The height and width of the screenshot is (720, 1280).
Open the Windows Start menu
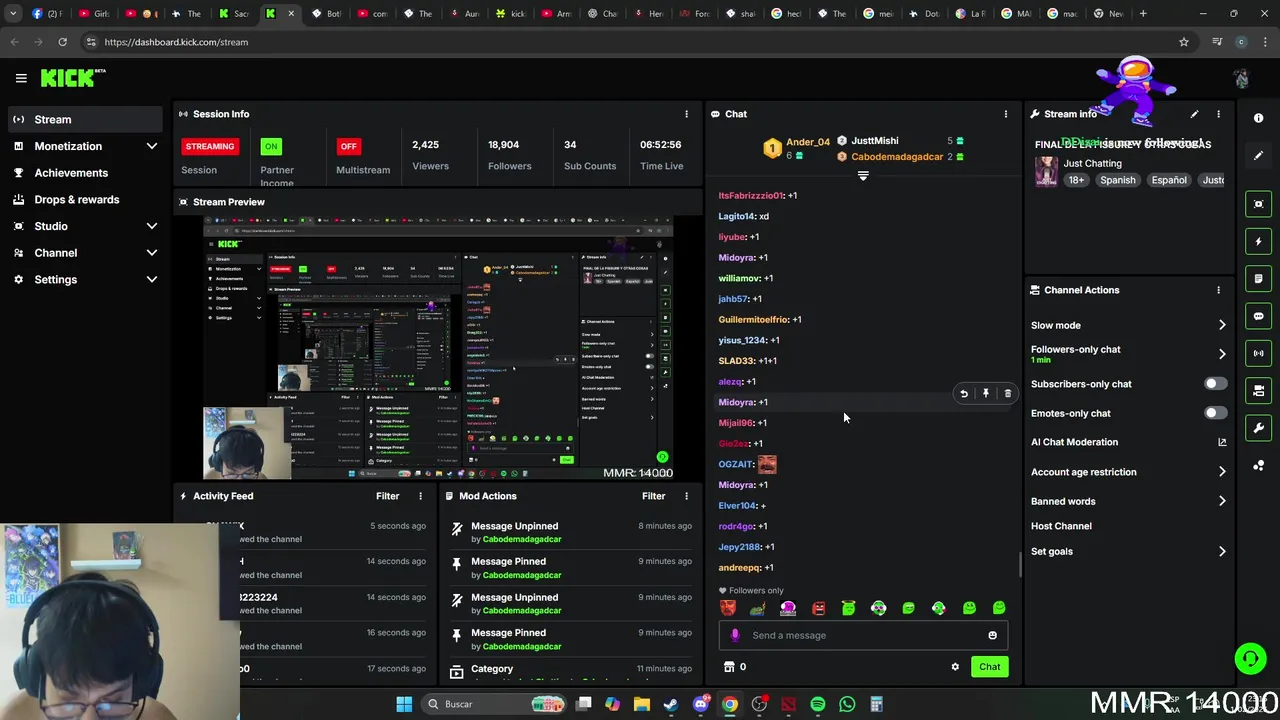pyautogui.click(x=404, y=704)
